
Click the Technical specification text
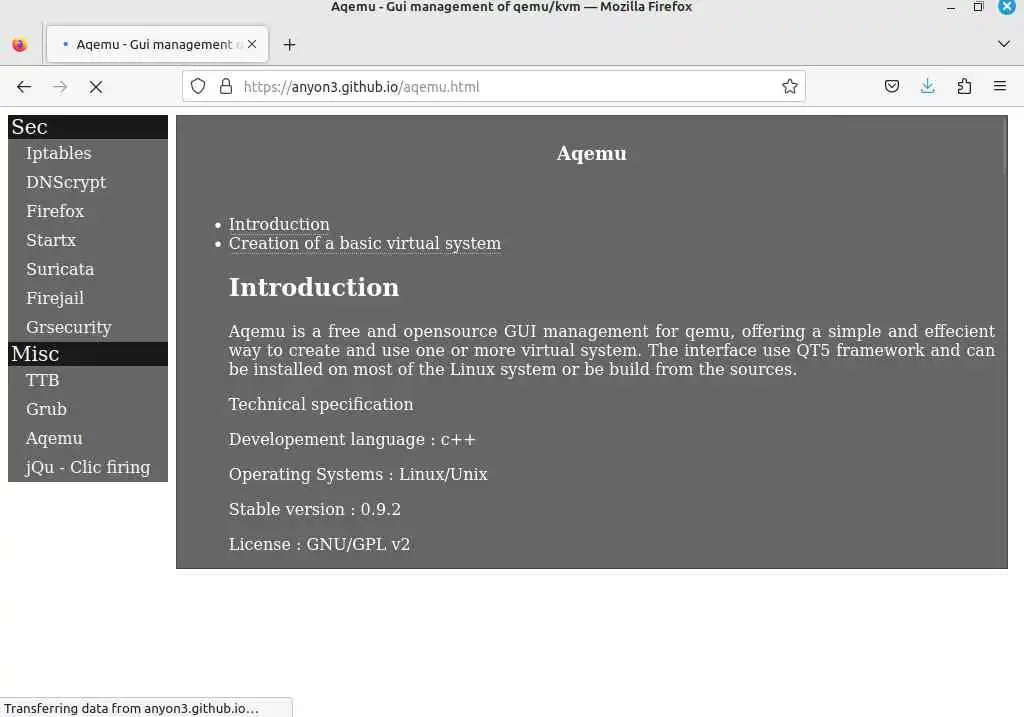tap(321, 404)
